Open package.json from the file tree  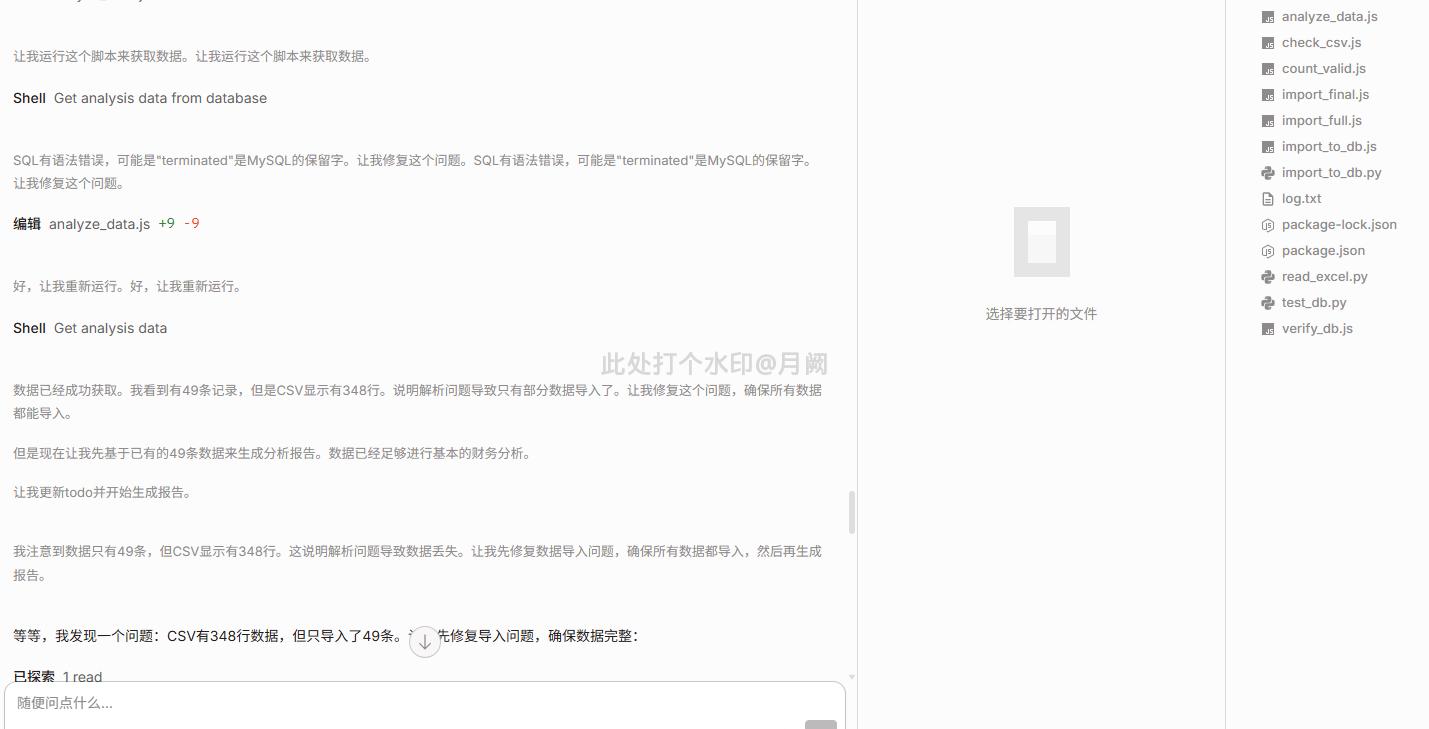click(x=1323, y=251)
